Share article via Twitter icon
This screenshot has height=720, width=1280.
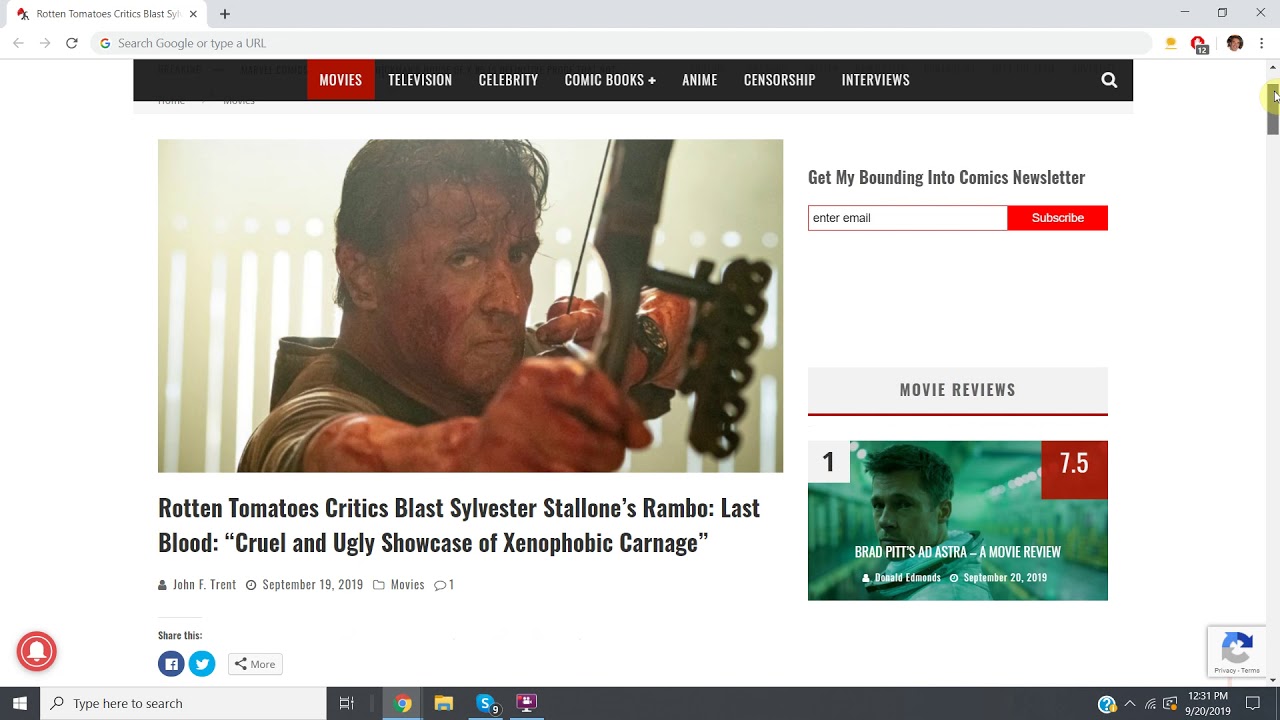pyautogui.click(x=202, y=664)
